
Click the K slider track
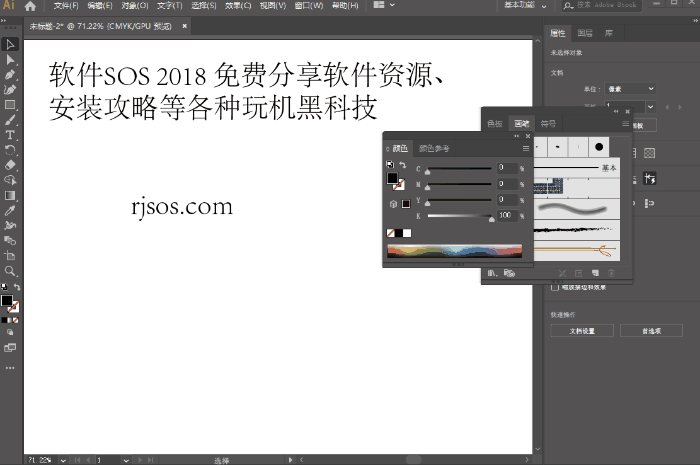tap(459, 216)
